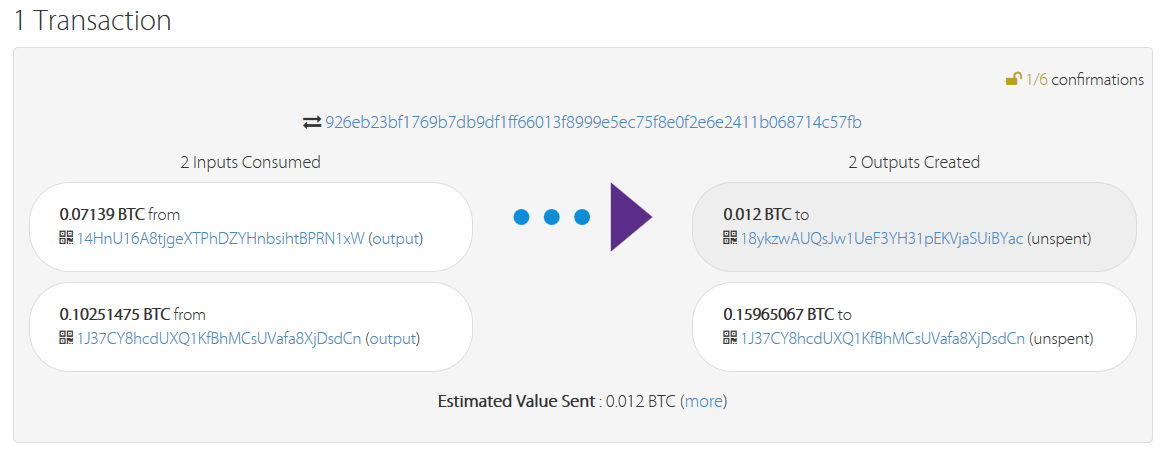1165x451 pixels.
Task: Open change output address 1J37CY8hcd link
Action: 883,338
